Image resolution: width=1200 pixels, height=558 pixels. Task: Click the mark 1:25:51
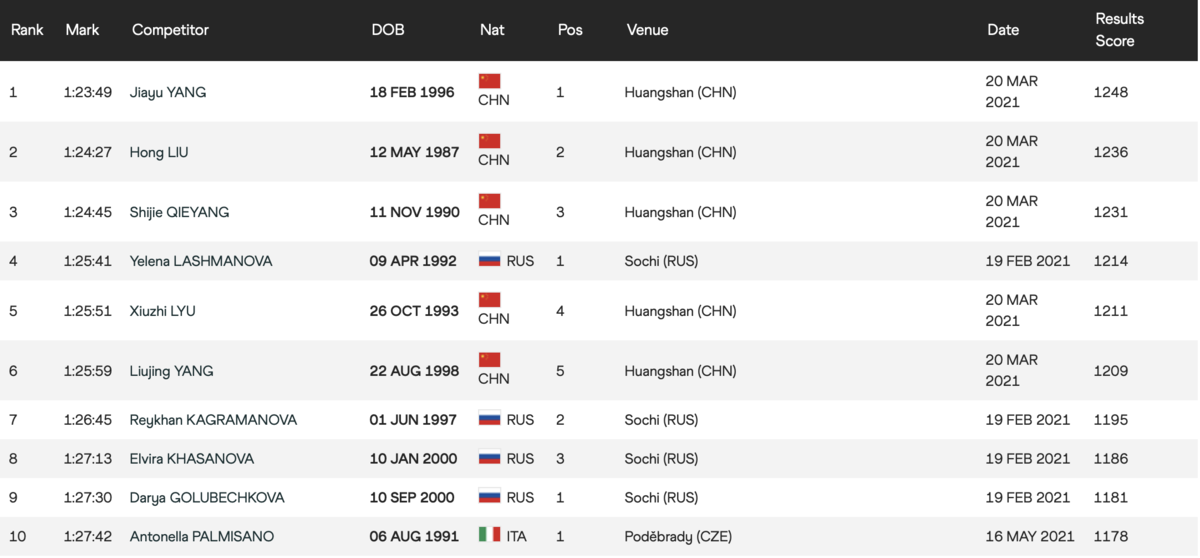[87, 311]
